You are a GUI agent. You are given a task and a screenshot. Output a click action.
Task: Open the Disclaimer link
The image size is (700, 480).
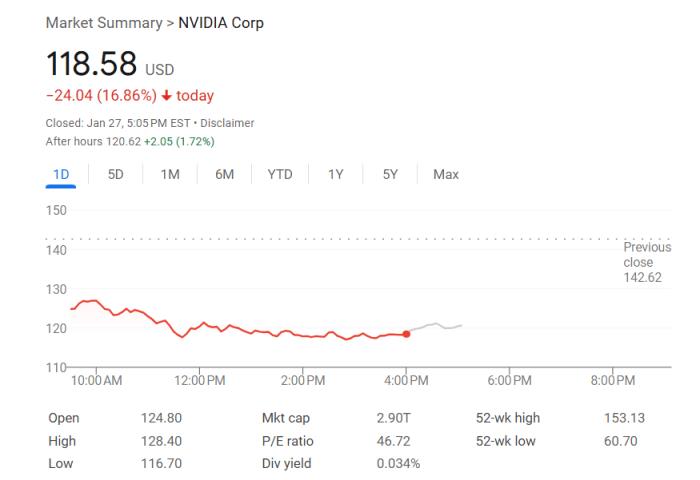click(x=227, y=123)
